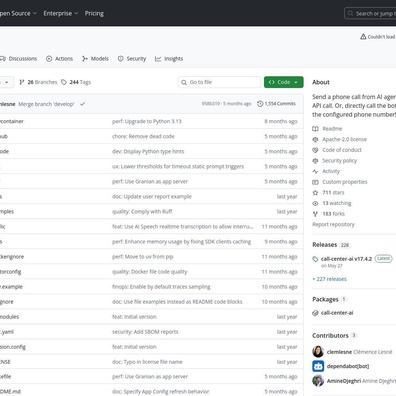Click the Models icon
The height and width of the screenshot is (396, 396).
click(85, 59)
